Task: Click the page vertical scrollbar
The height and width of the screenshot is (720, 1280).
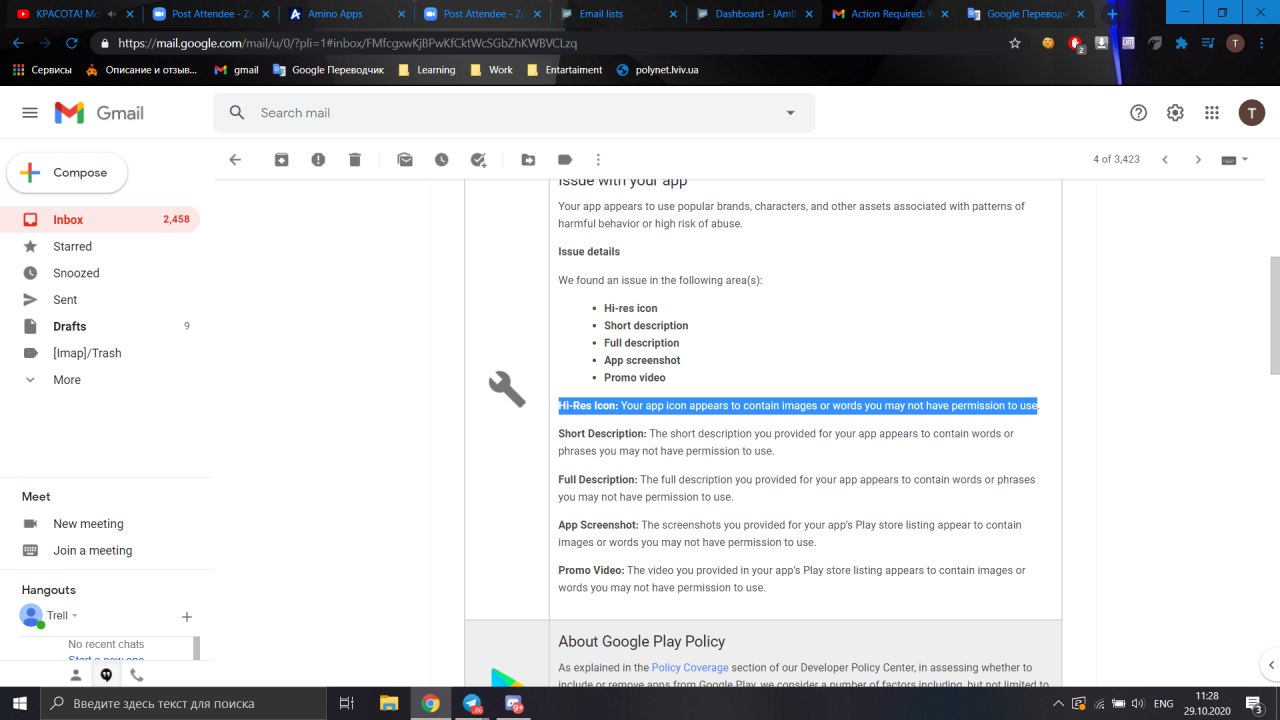Action: 1274,315
